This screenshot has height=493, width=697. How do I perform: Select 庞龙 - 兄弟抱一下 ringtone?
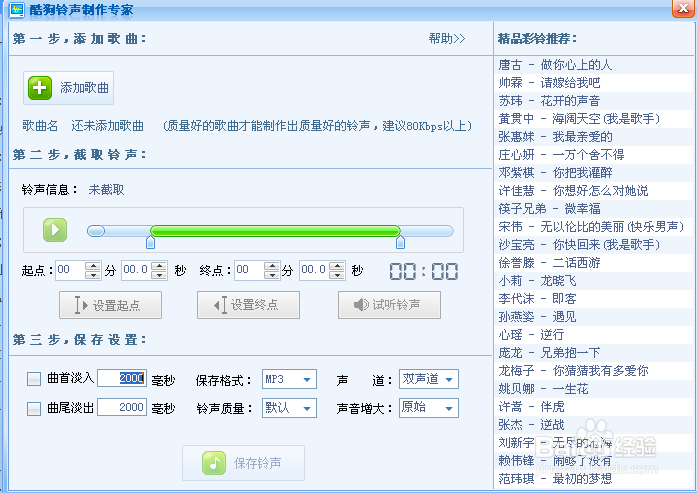[x=594, y=353]
